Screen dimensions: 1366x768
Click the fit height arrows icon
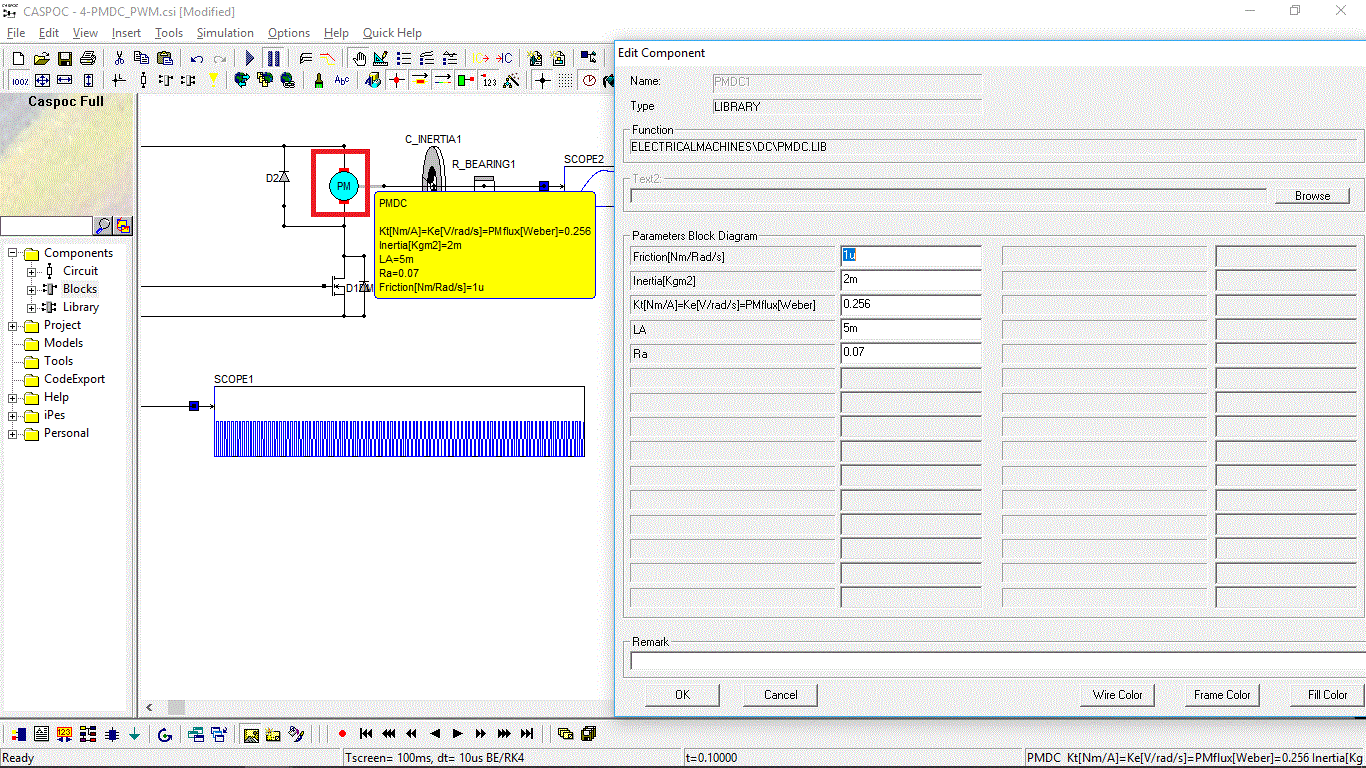tap(88, 80)
